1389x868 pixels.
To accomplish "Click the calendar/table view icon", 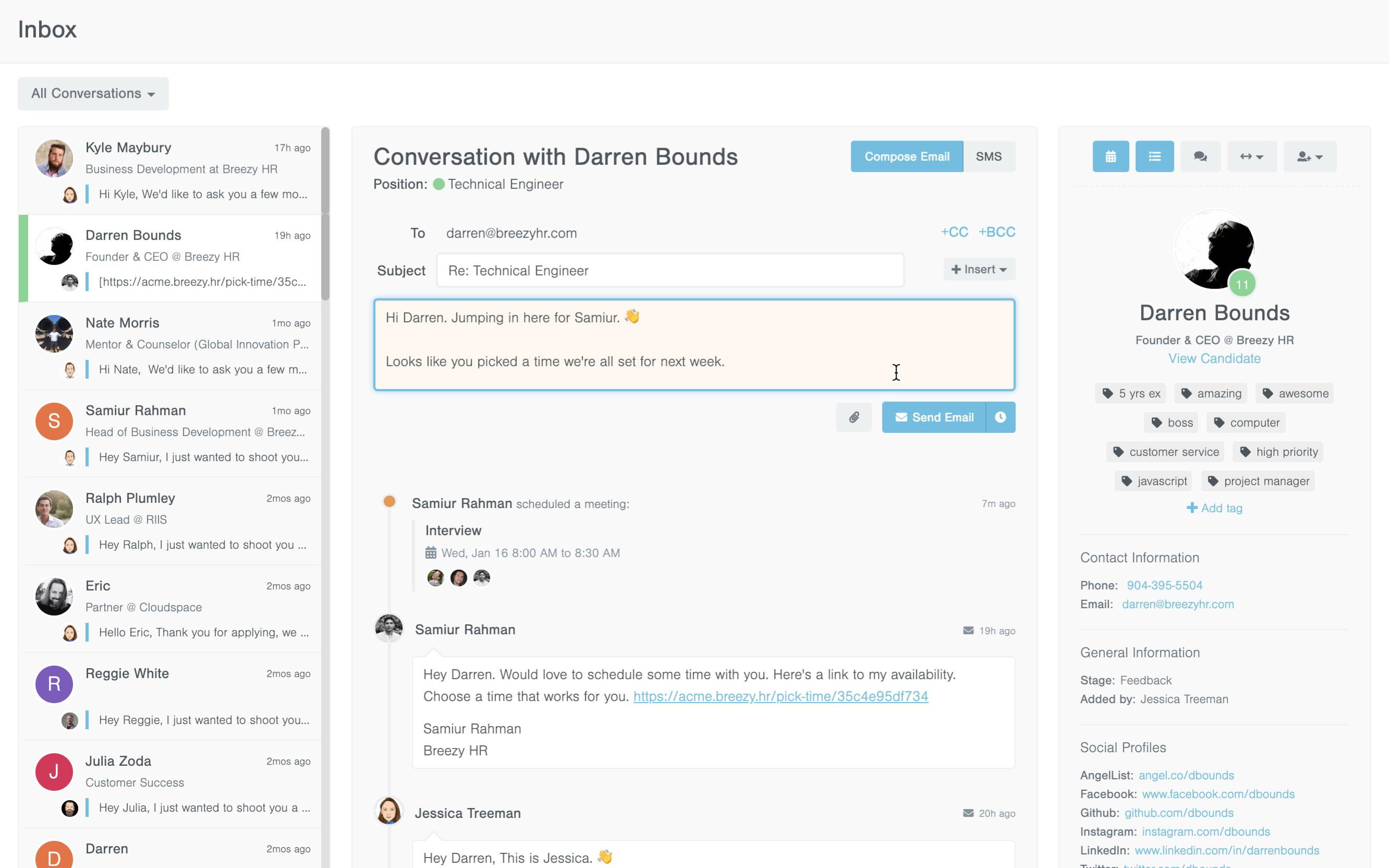I will coord(1111,155).
